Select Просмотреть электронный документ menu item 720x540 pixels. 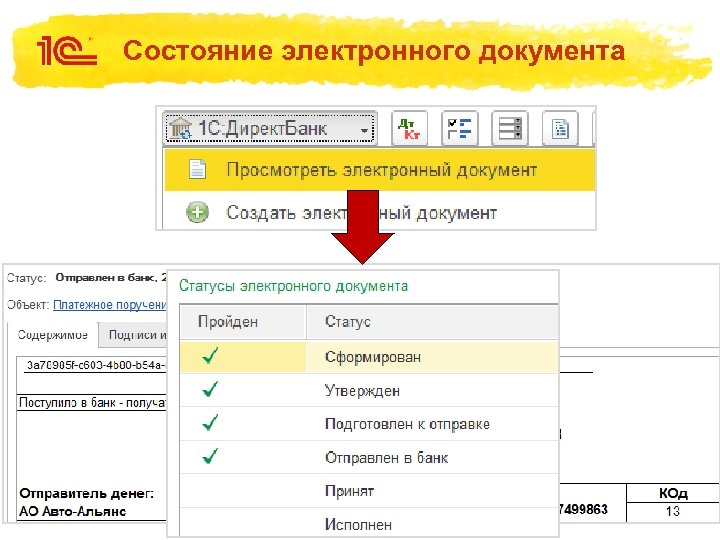coord(380,170)
